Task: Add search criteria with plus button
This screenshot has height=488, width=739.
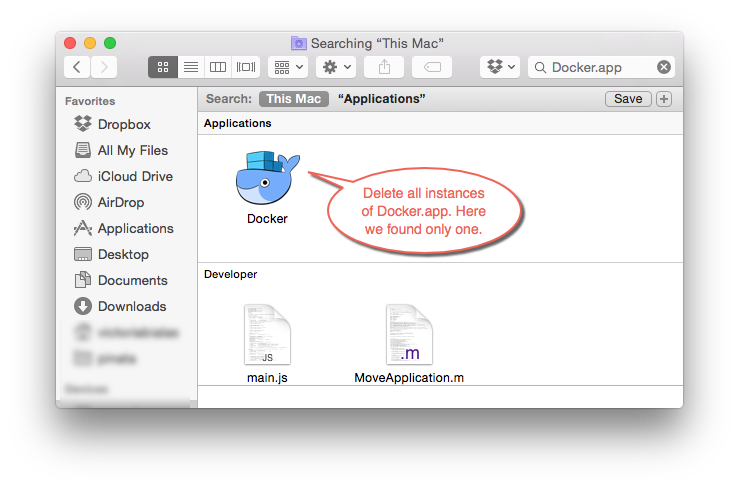Action: point(664,99)
